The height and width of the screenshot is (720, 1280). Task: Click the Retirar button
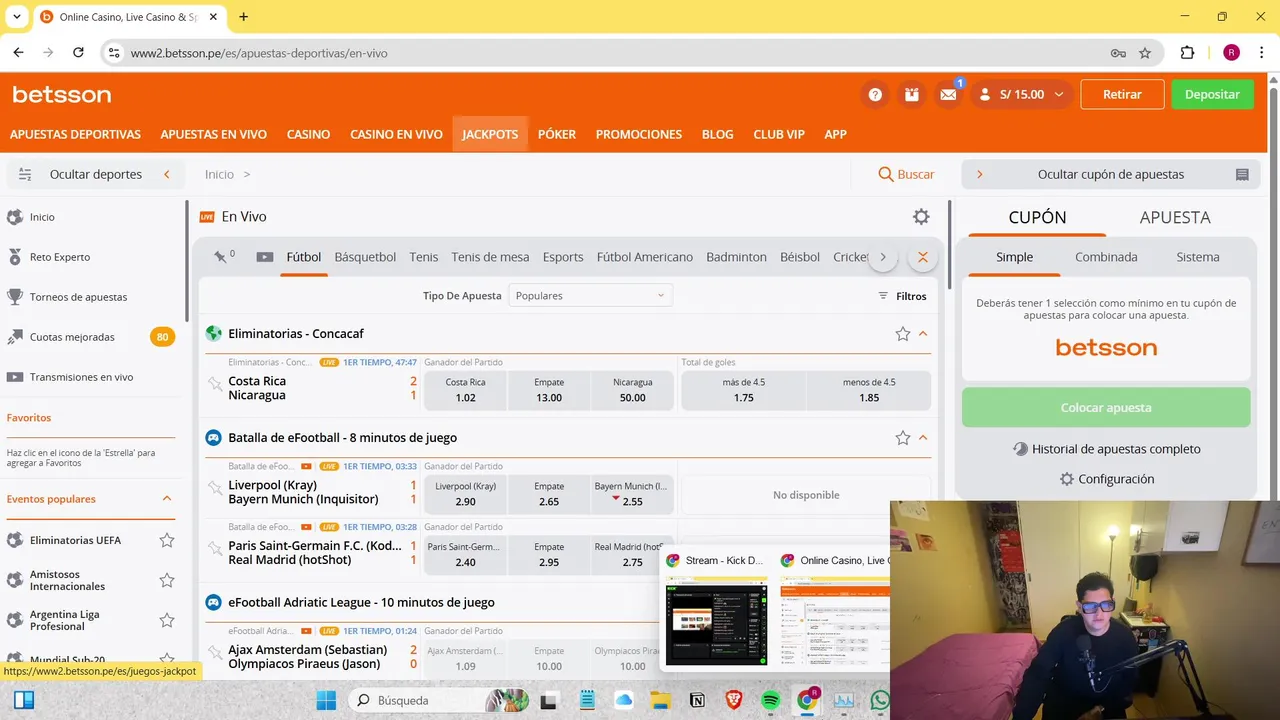(x=1122, y=94)
